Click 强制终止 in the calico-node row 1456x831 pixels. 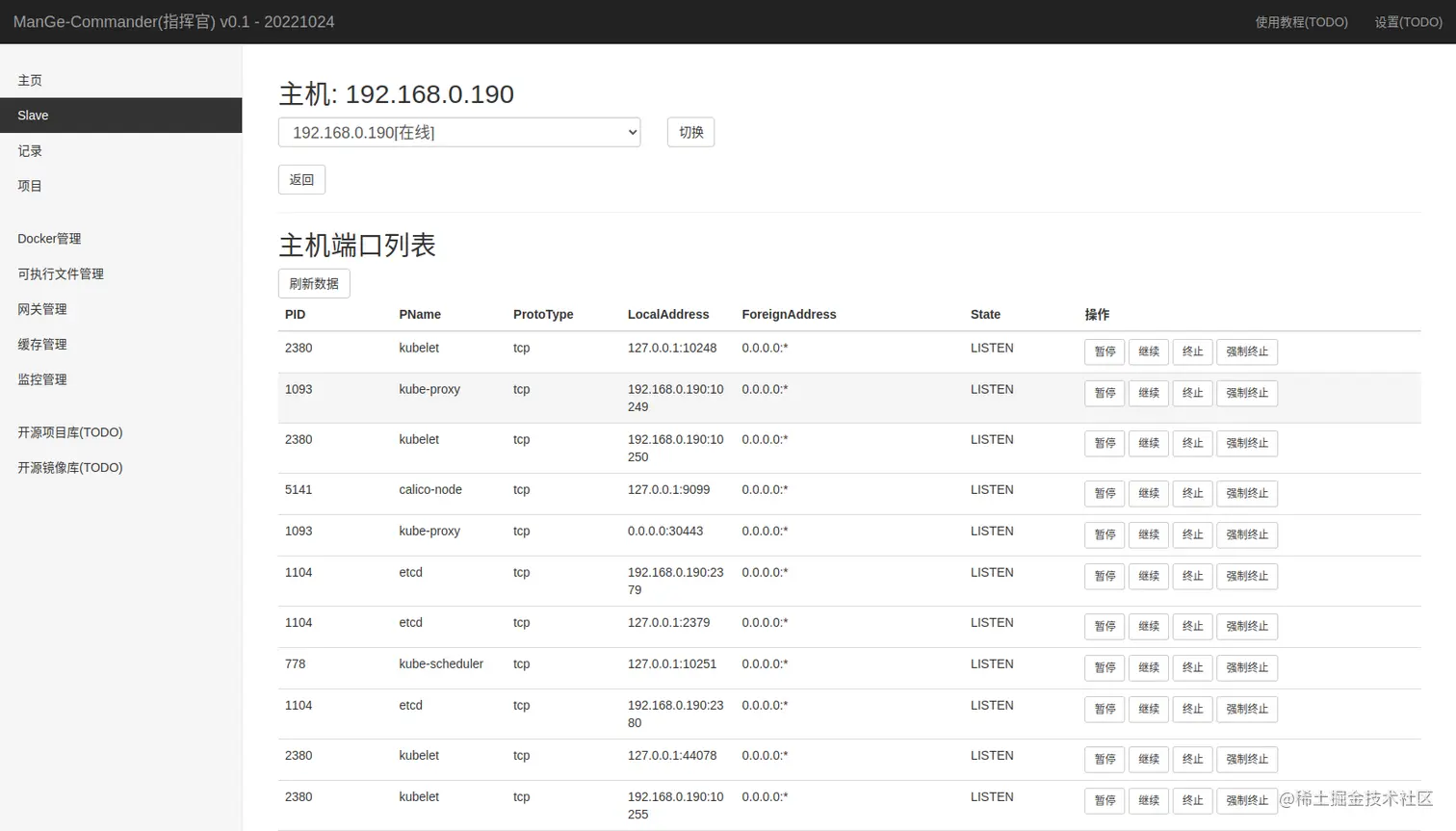pos(1247,493)
